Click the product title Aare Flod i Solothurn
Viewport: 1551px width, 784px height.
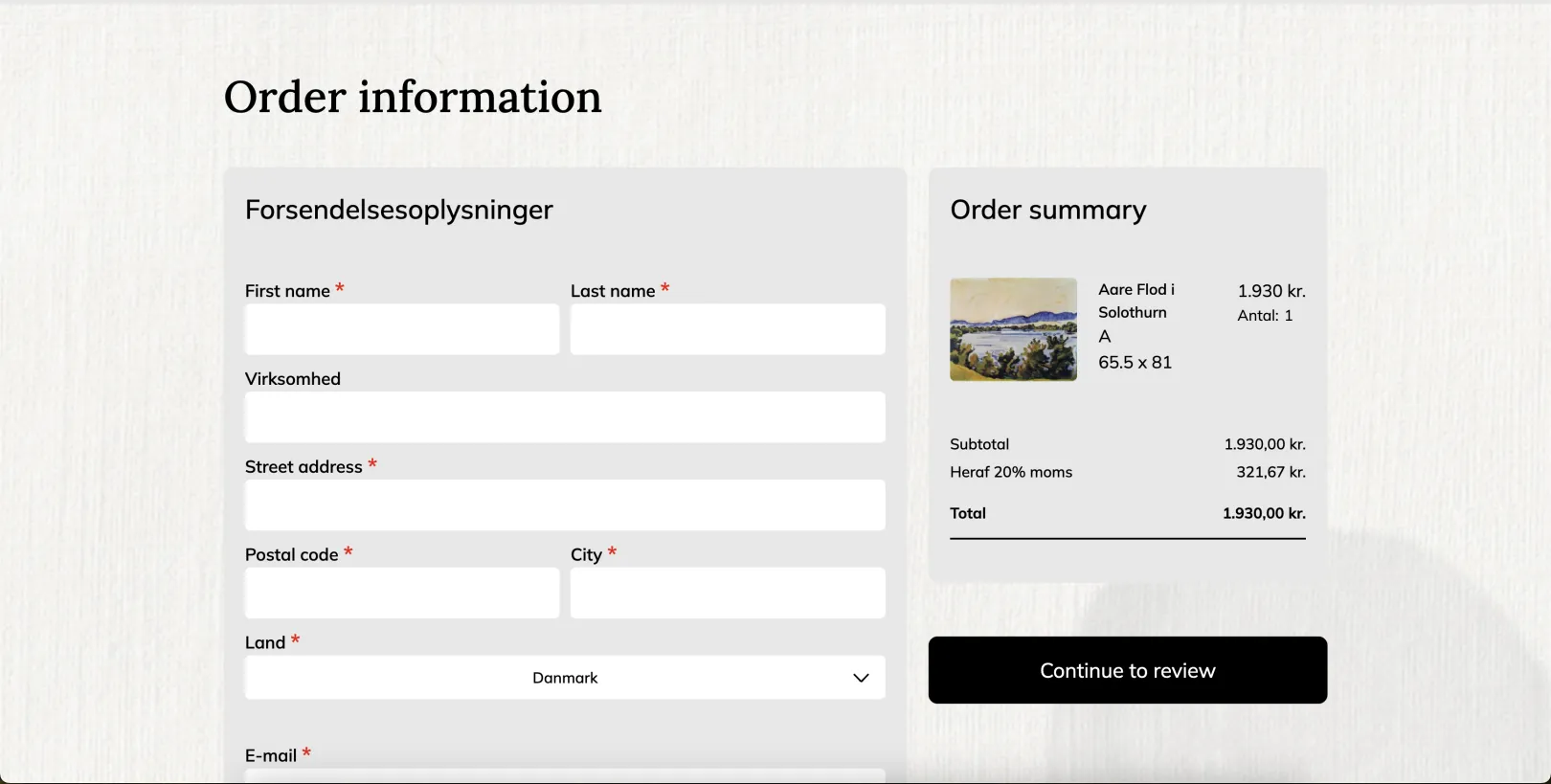[1136, 301]
